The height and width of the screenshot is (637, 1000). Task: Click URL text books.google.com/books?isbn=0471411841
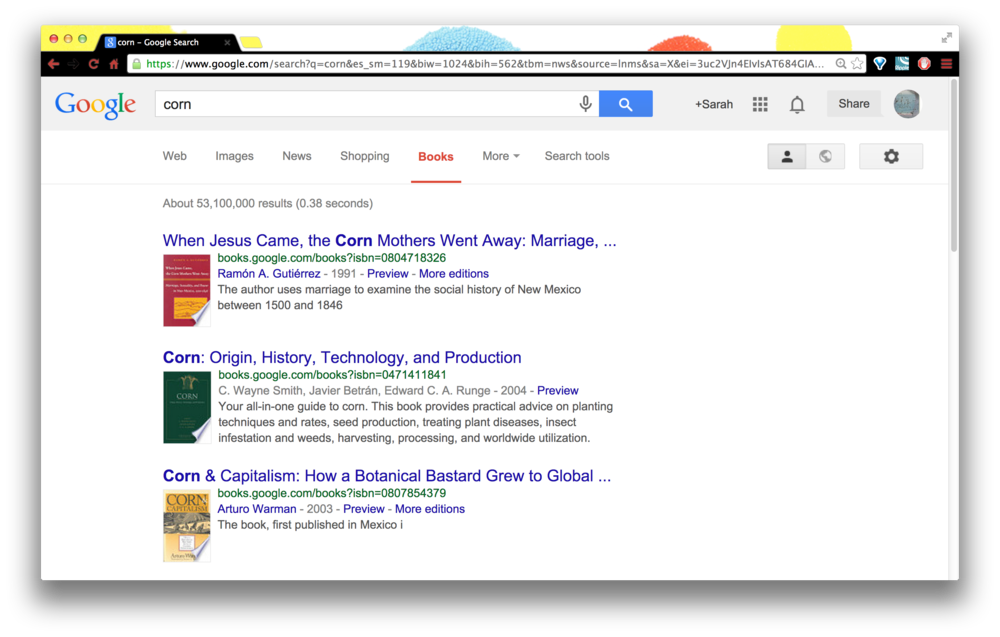[x=332, y=375]
